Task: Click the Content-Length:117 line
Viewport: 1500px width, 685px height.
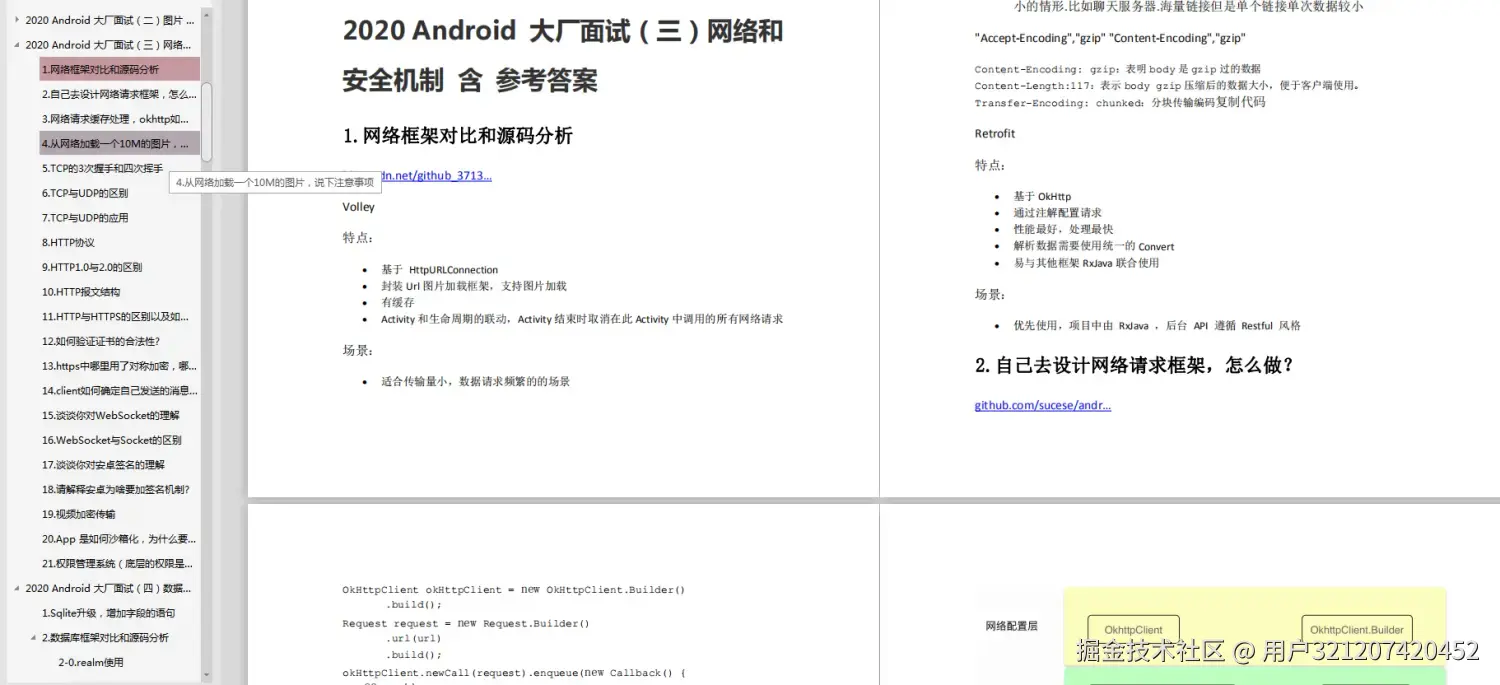Action: [1168, 86]
